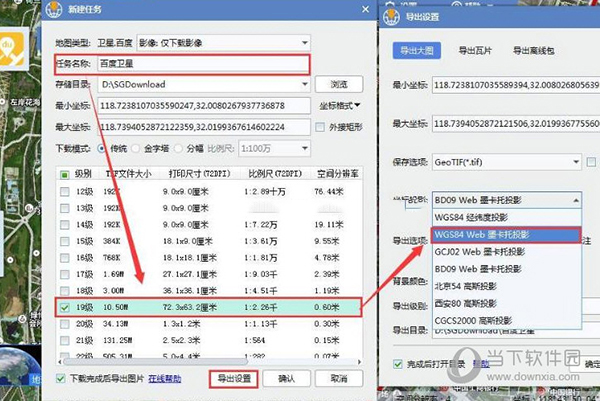This screenshot has width=600, height=401.
Task: Check the 12级 row checkbox
Action: tap(65, 191)
